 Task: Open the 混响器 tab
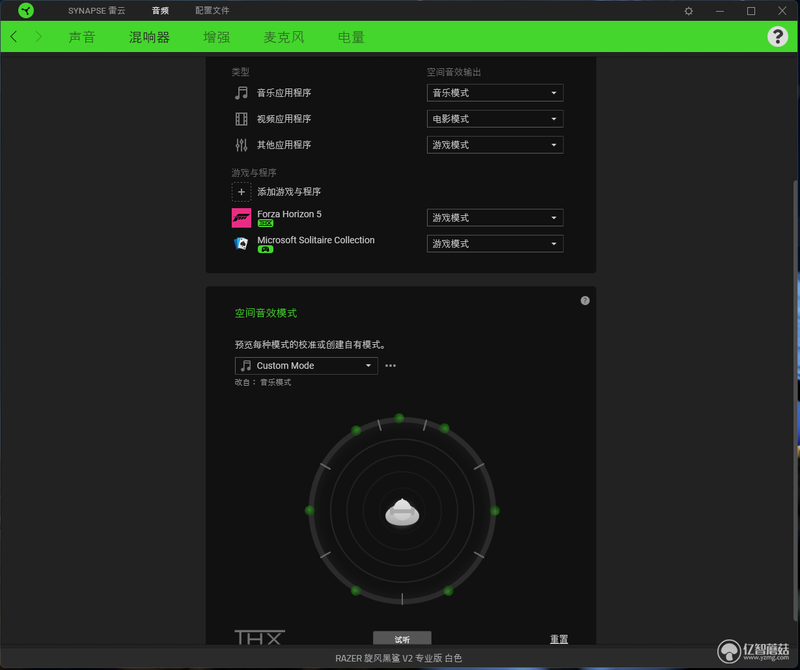point(149,37)
